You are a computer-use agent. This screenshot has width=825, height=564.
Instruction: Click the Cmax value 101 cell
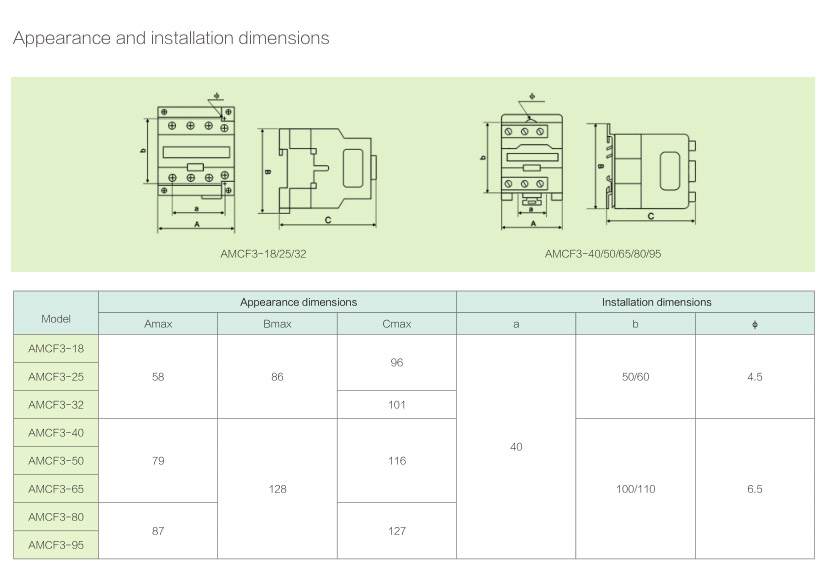[396, 405]
